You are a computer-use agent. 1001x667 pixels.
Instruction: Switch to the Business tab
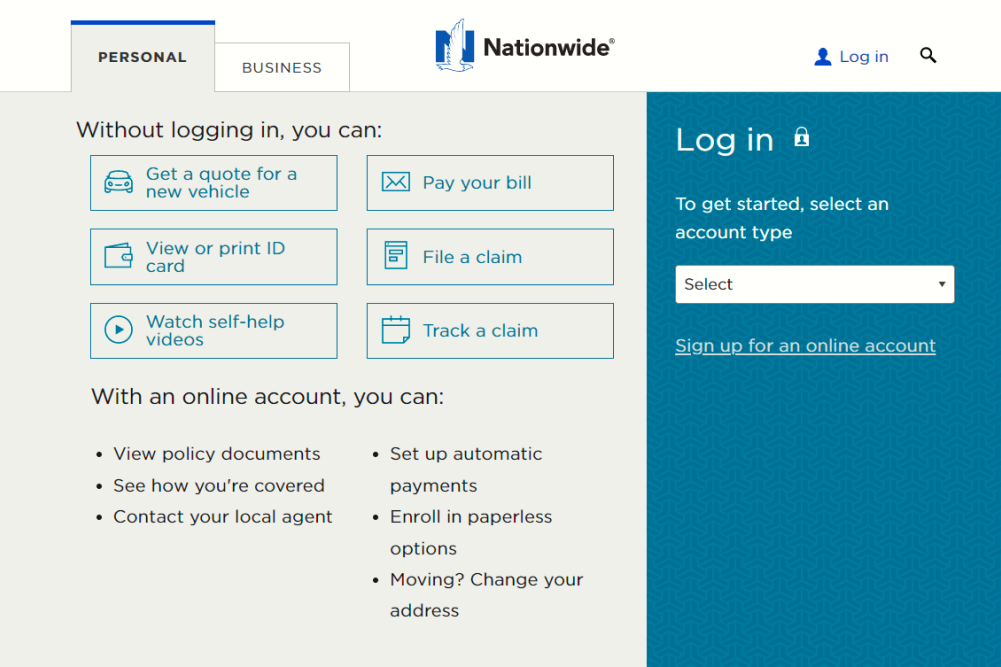click(281, 67)
